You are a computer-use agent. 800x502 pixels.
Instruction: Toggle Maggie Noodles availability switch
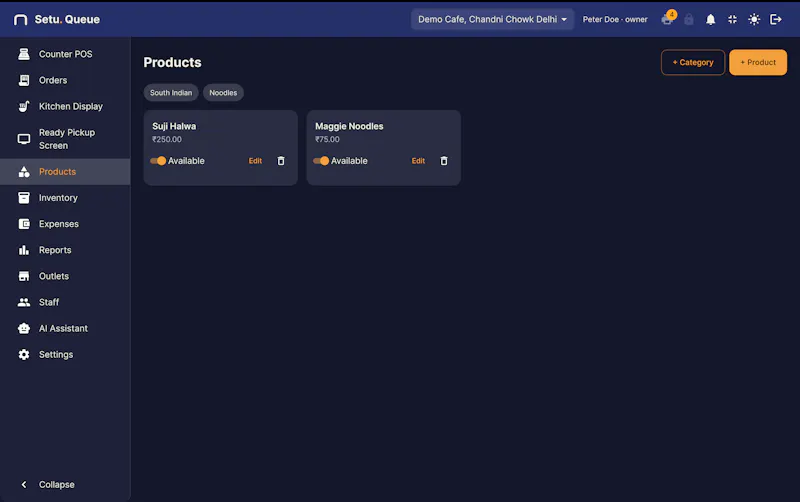pyautogui.click(x=321, y=161)
